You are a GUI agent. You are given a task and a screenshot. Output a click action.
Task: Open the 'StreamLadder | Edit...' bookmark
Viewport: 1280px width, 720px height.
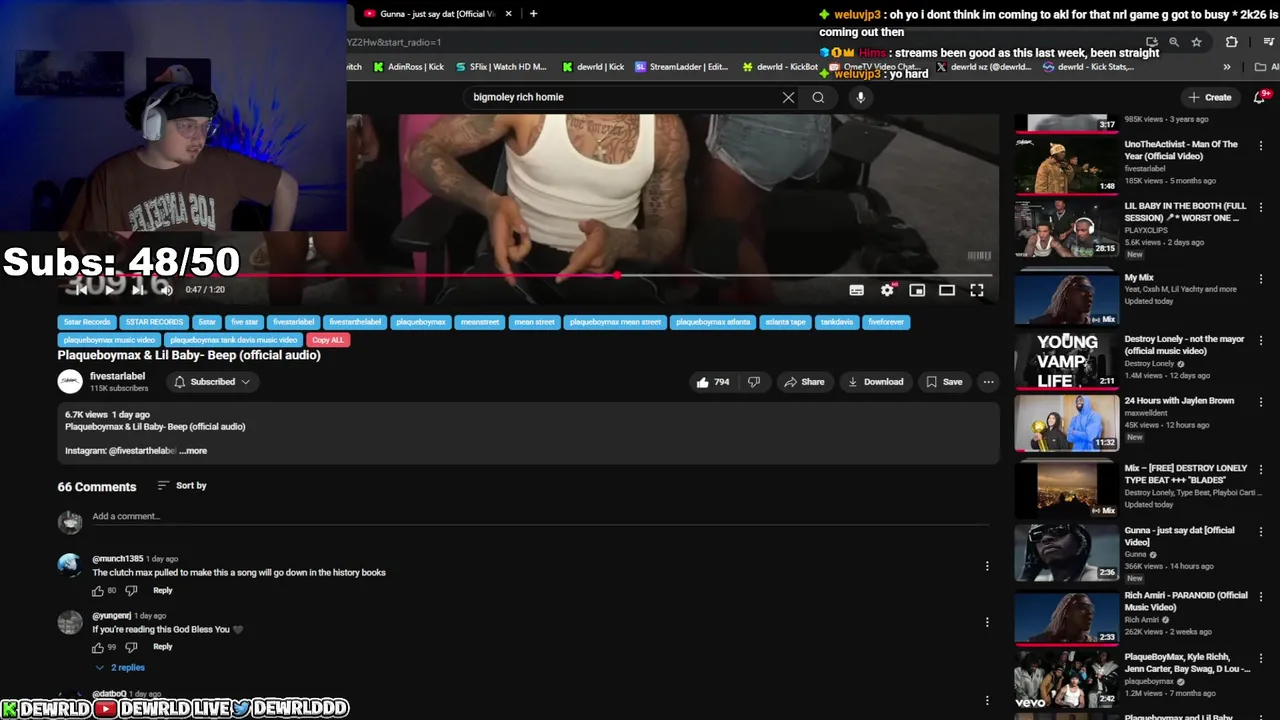click(x=682, y=67)
